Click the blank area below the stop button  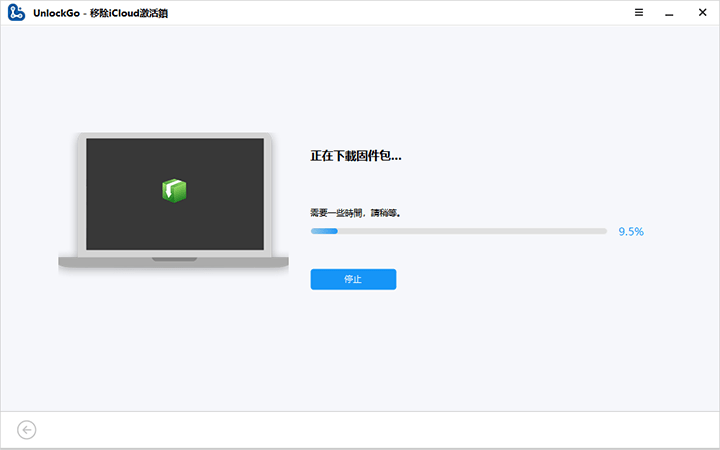(x=353, y=340)
